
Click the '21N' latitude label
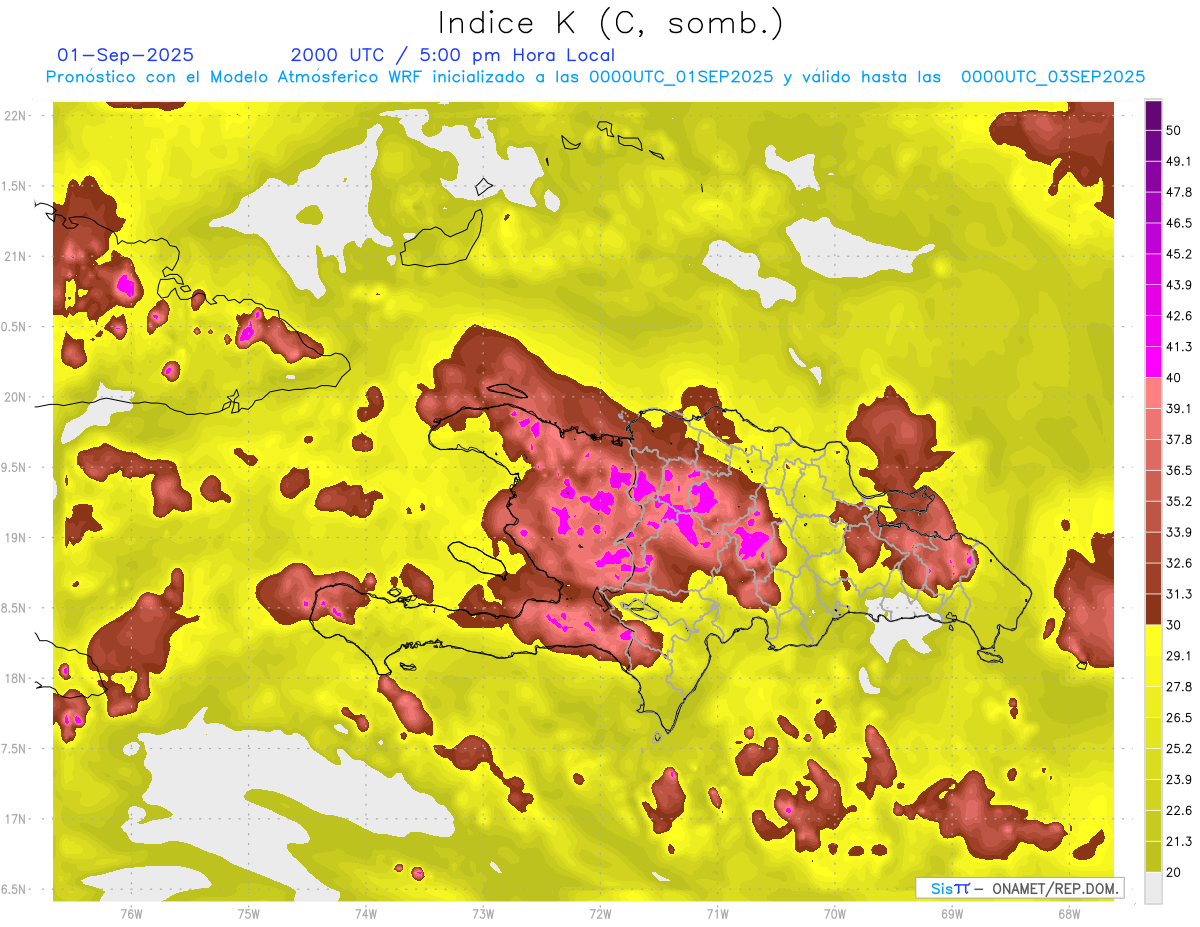(x=16, y=256)
